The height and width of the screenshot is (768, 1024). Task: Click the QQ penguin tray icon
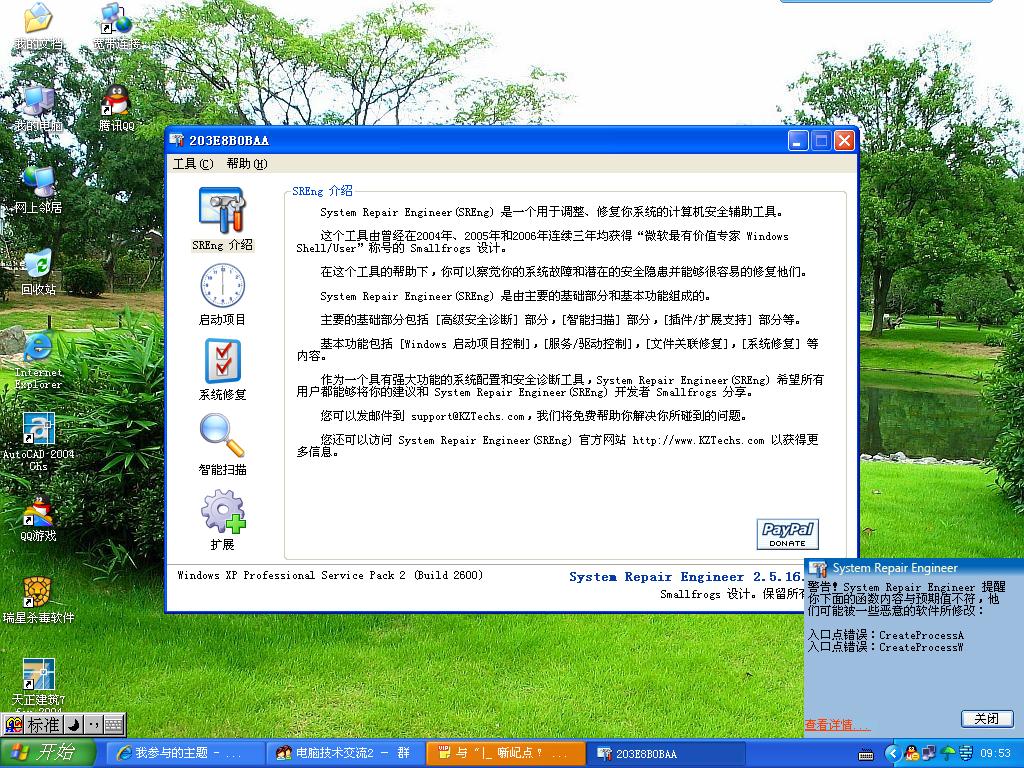point(912,754)
